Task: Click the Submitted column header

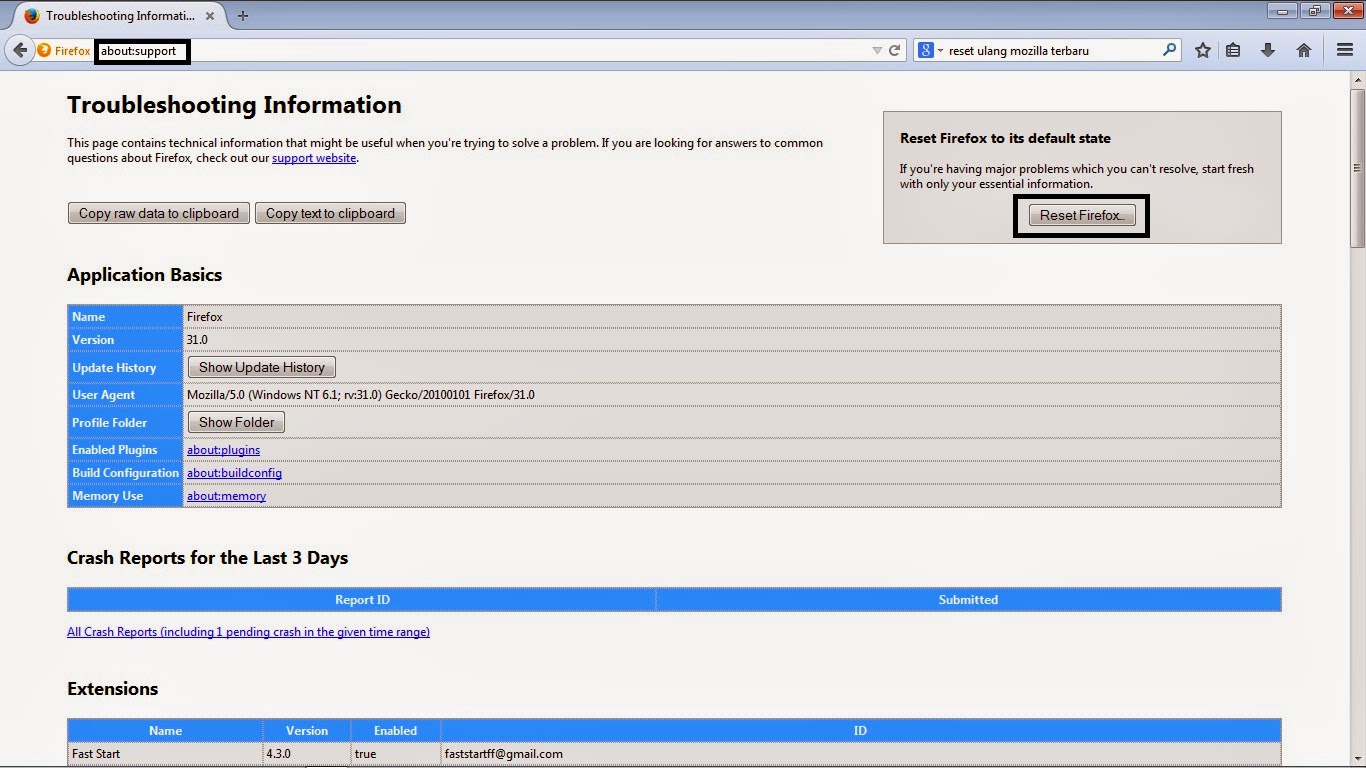Action: point(968,600)
